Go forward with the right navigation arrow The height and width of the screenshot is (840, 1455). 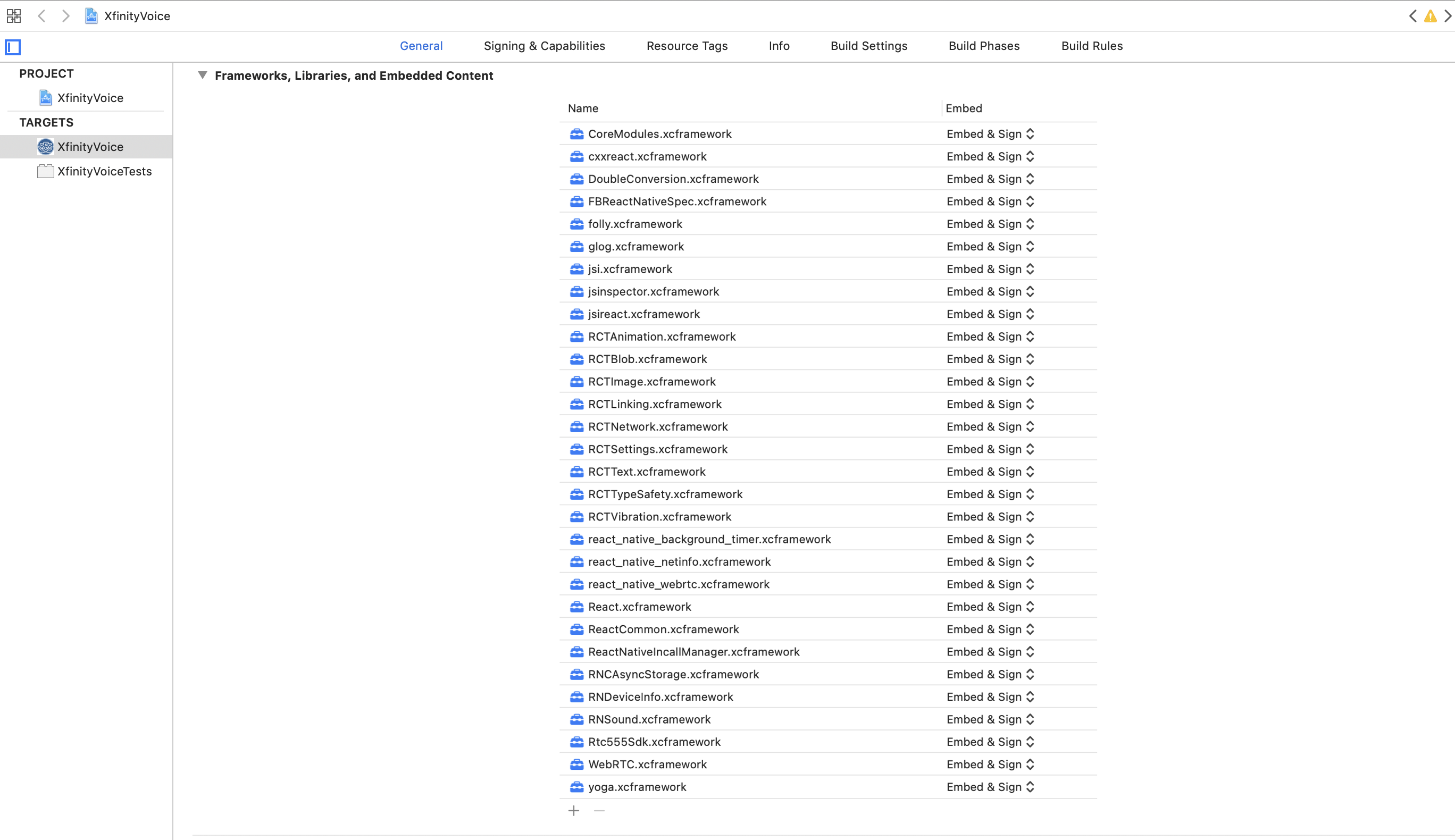click(66, 15)
